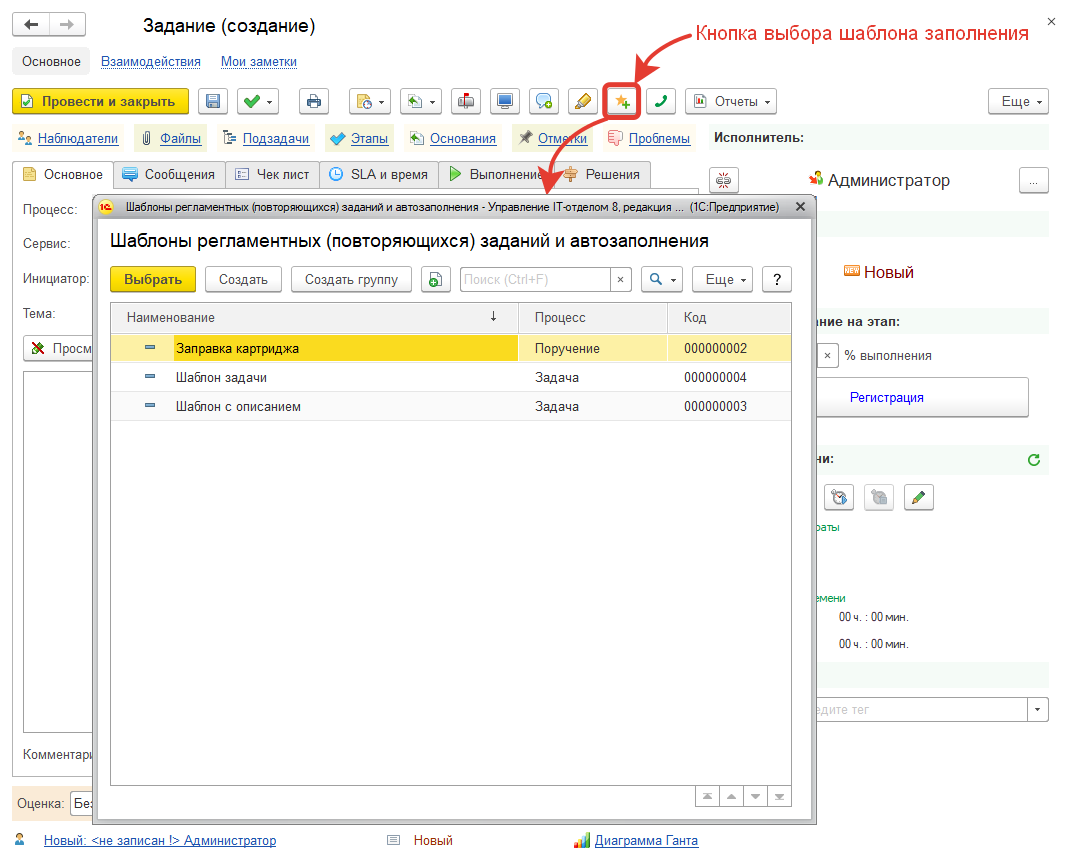
Task: Open create-based-on document icon dropdown
Action: [x=421, y=101]
